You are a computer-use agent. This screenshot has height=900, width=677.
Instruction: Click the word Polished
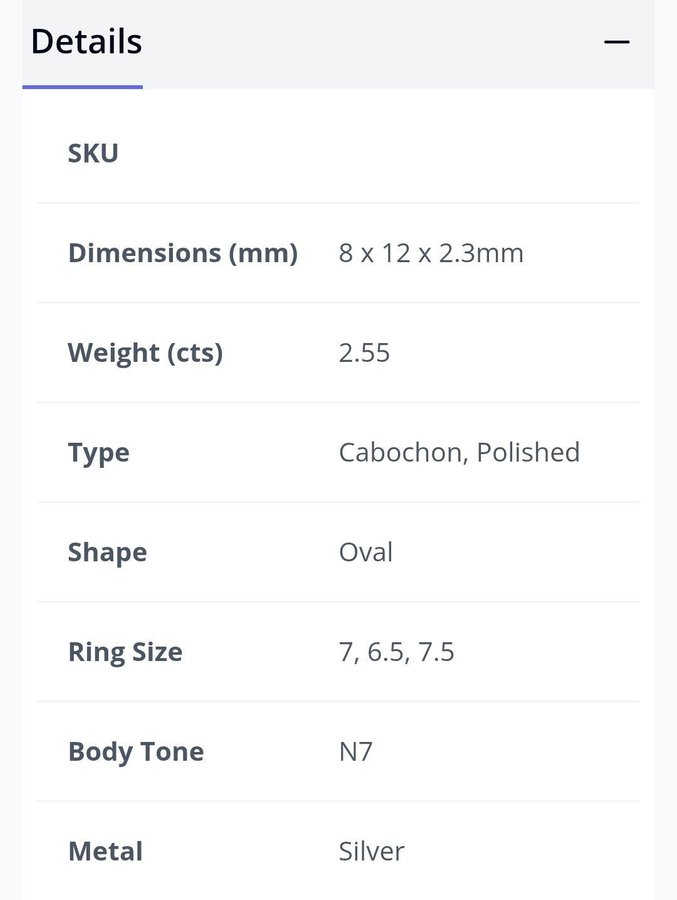coord(528,453)
